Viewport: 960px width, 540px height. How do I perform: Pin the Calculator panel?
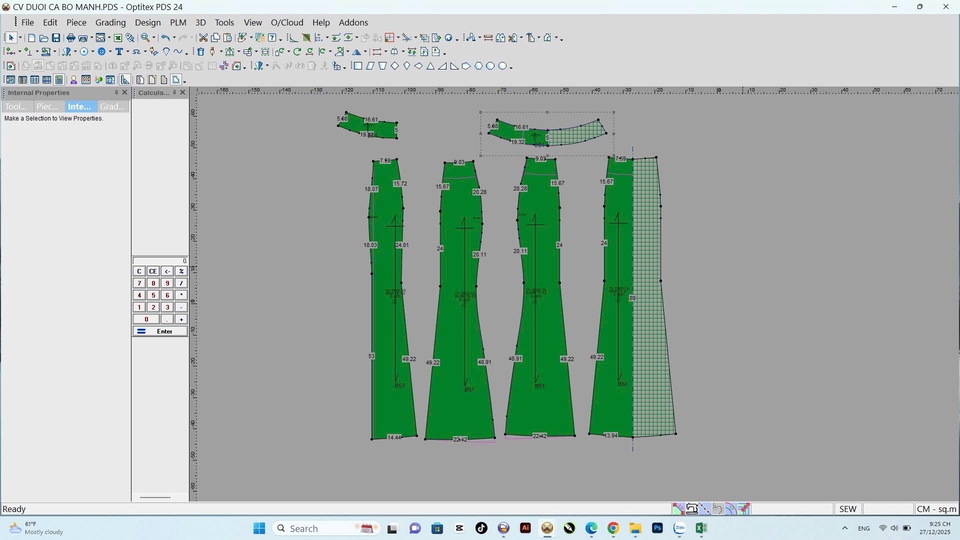pyautogui.click(x=175, y=93)
